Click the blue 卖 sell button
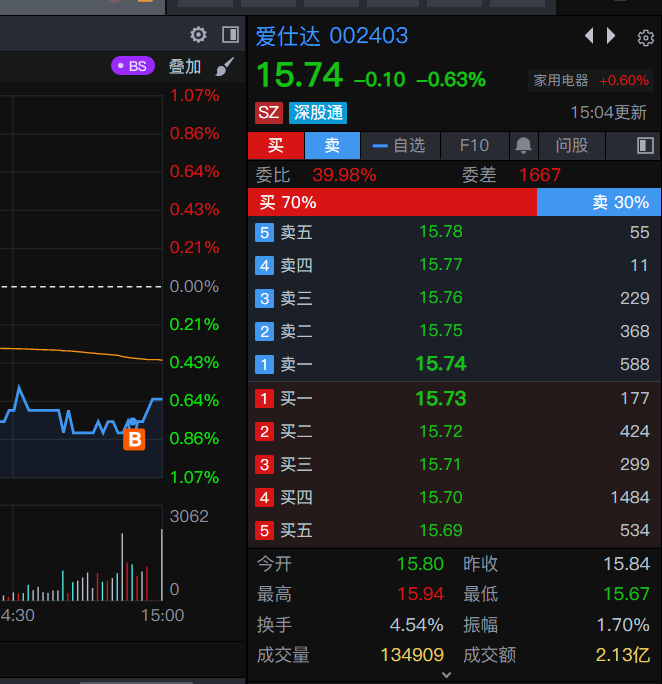662x684 pixels. 332,145
